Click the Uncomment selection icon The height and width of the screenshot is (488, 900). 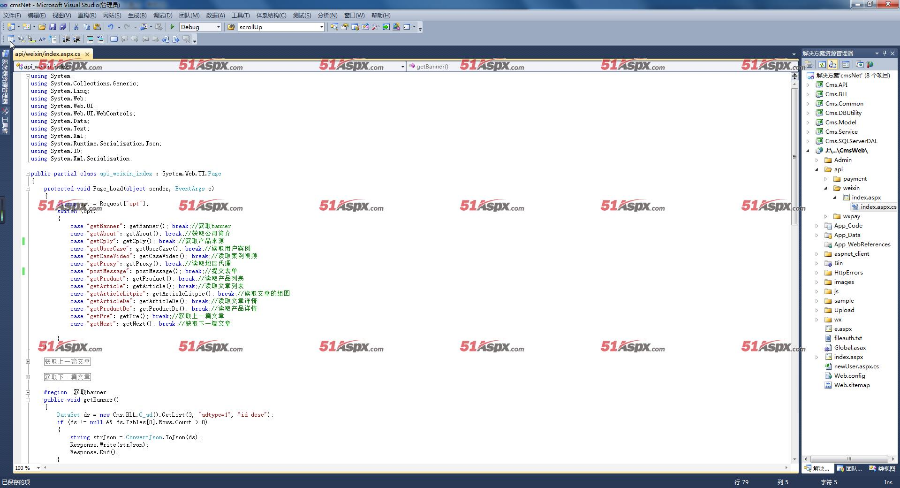(x=100, y=39)
